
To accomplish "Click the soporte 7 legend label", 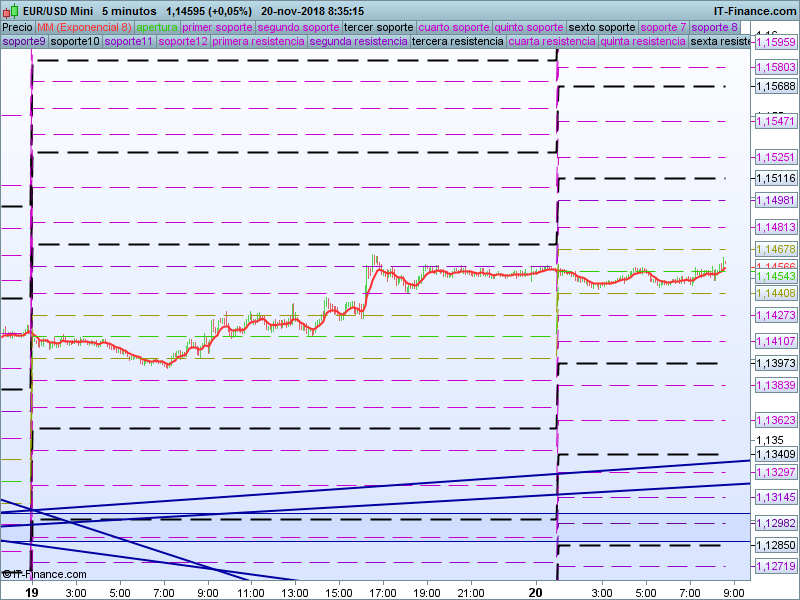I will point(664,27).
